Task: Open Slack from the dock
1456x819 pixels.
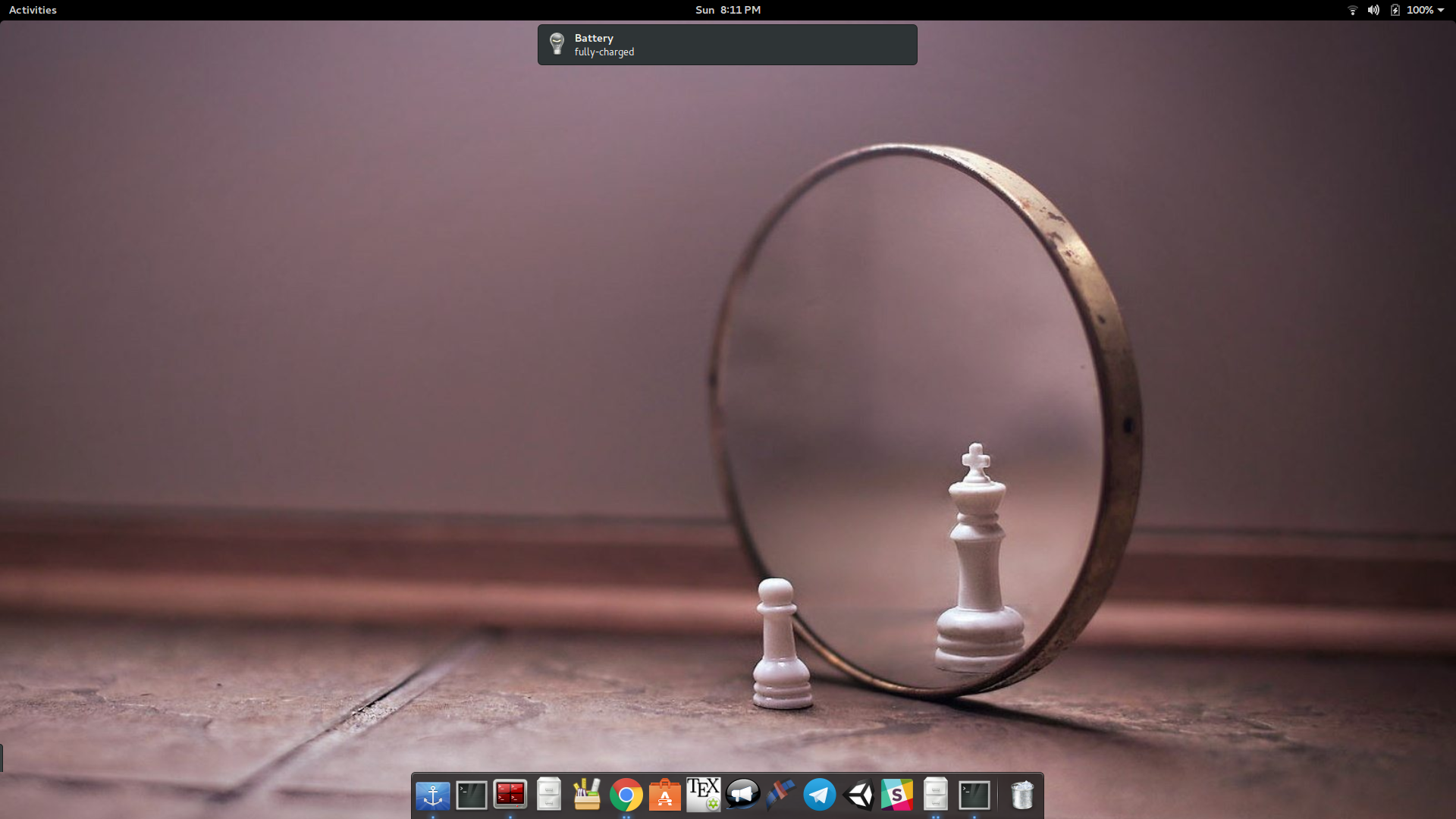Action: pos(896,795)
